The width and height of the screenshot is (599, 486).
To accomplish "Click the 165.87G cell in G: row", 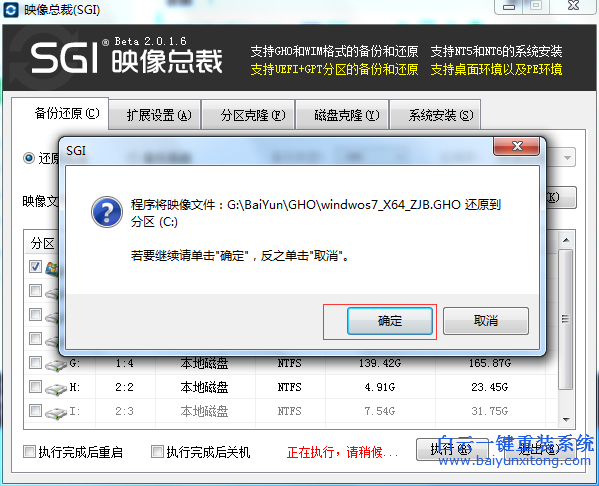I will pos(490,363).
